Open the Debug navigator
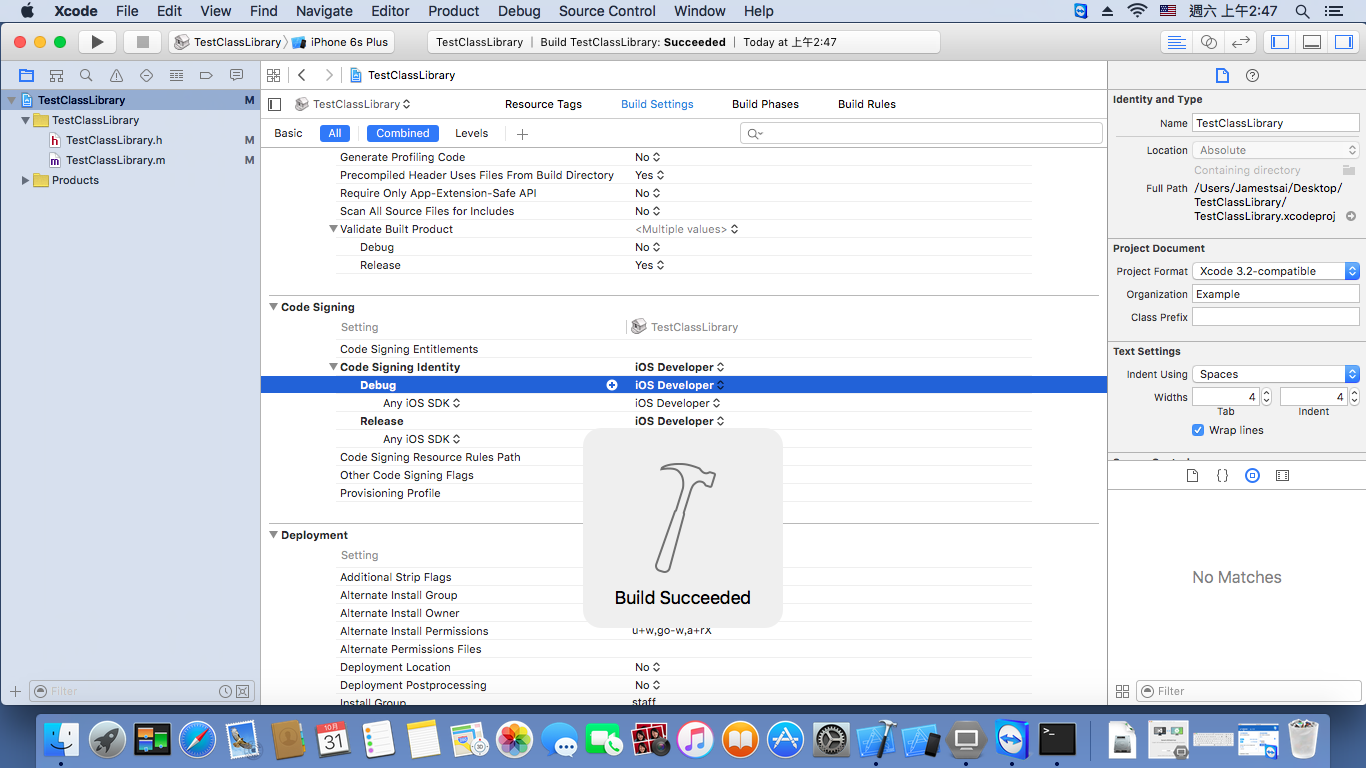This screenshot has height=768, width=1366. tap(176, 75)
